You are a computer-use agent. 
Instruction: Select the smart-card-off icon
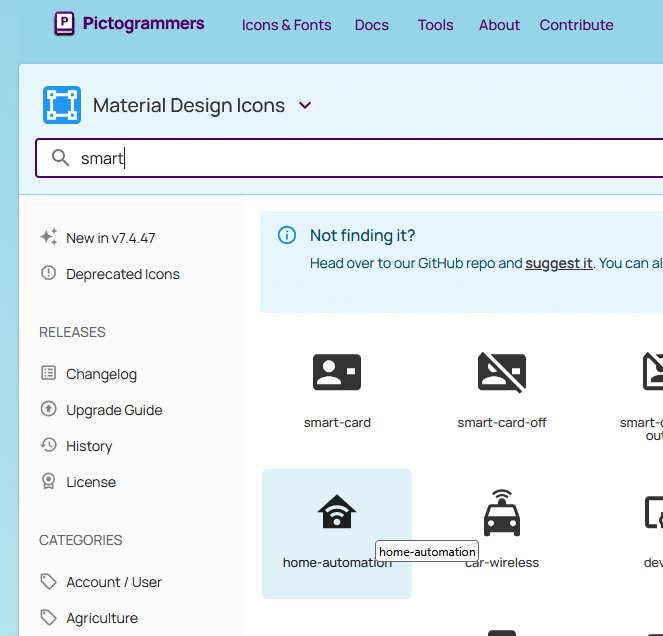tap(502, 372)
